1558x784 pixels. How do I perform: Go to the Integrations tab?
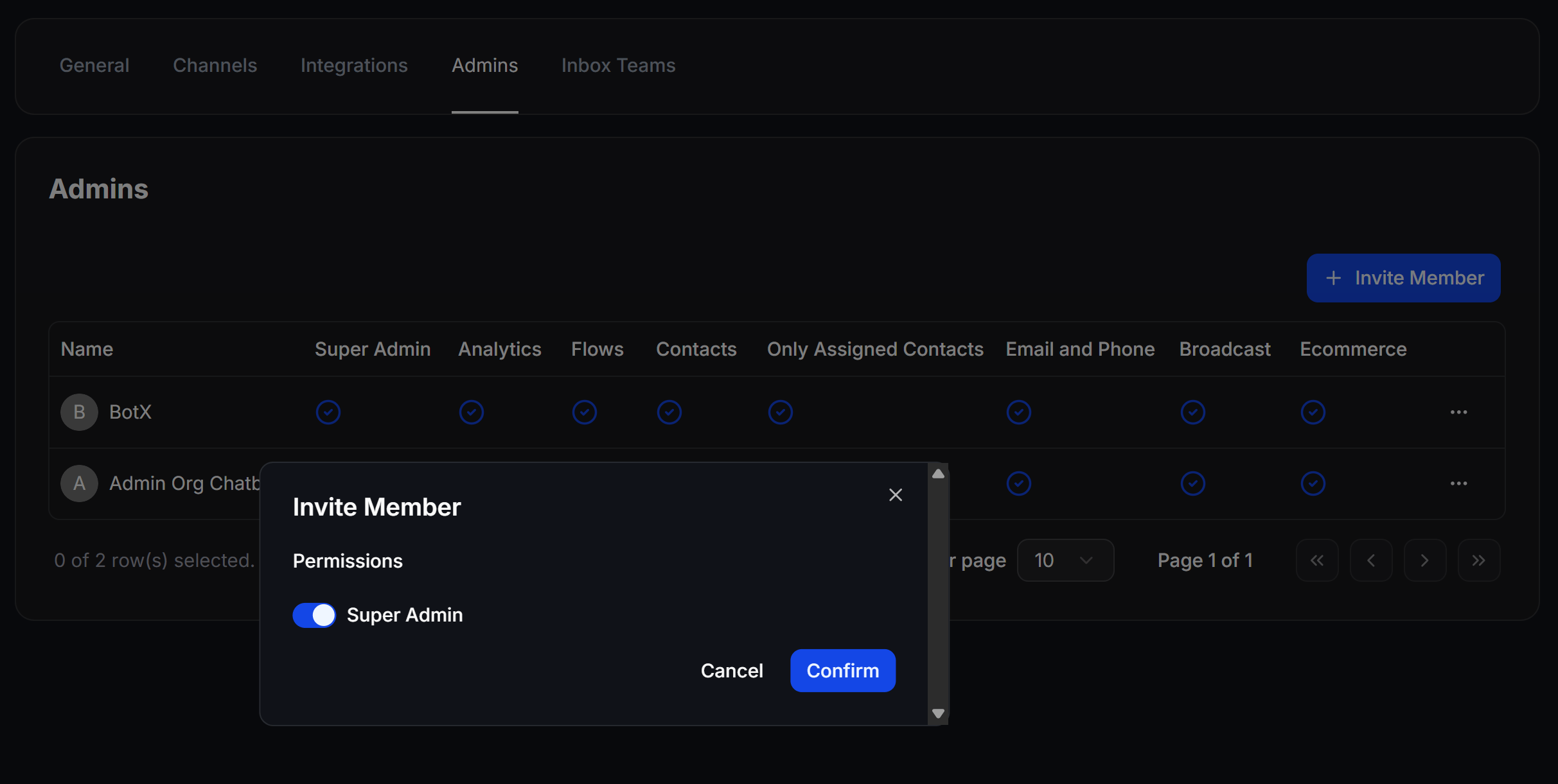pyautogui.click(x=354, y=65)
